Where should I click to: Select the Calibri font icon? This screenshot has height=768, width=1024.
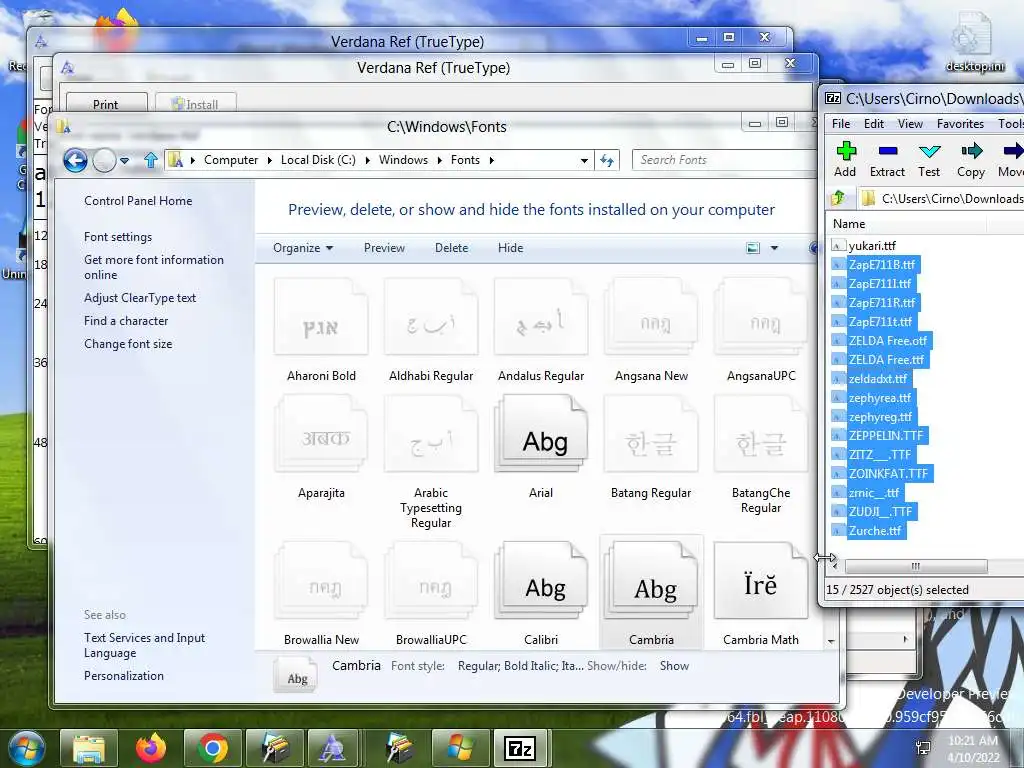click(541, 581)
